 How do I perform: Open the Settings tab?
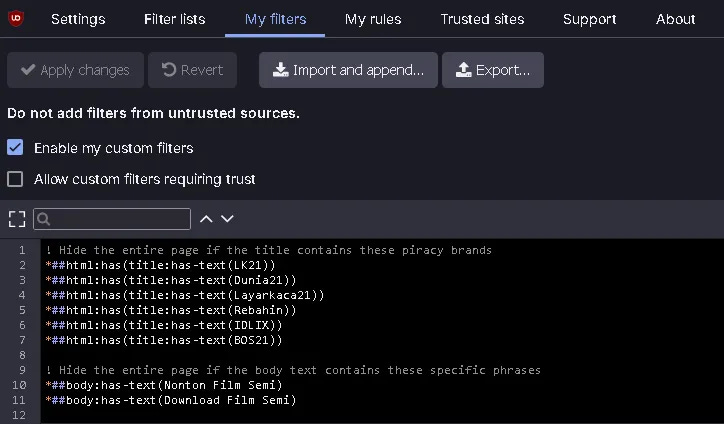[78, 19]
